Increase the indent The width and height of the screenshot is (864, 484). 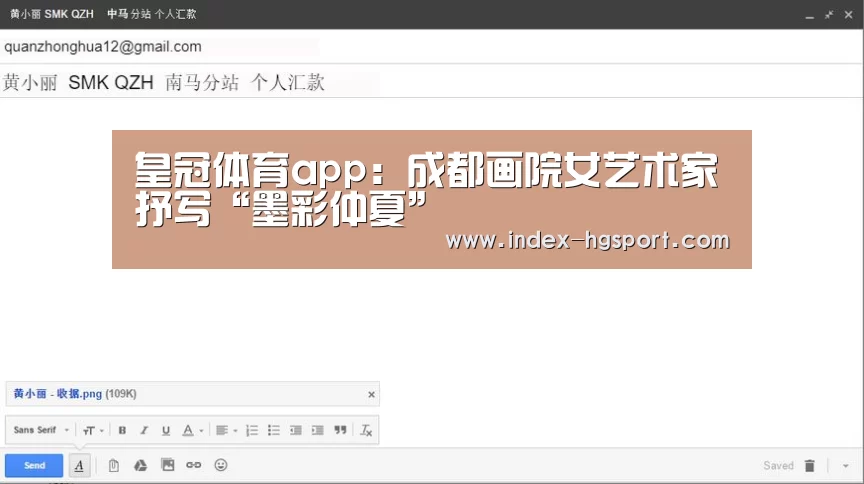[317, 431]
